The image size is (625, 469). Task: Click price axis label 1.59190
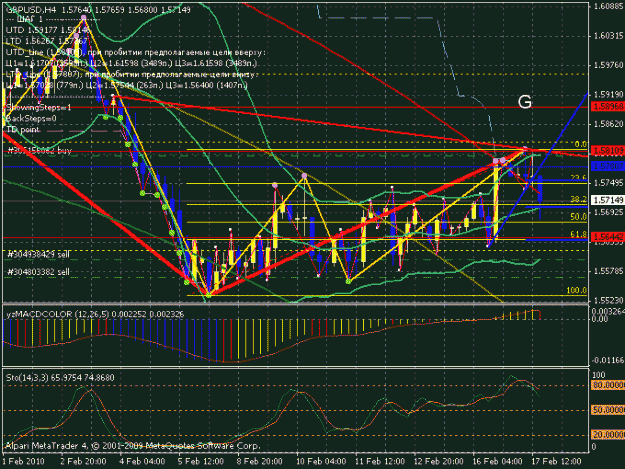tap(609, 95)
